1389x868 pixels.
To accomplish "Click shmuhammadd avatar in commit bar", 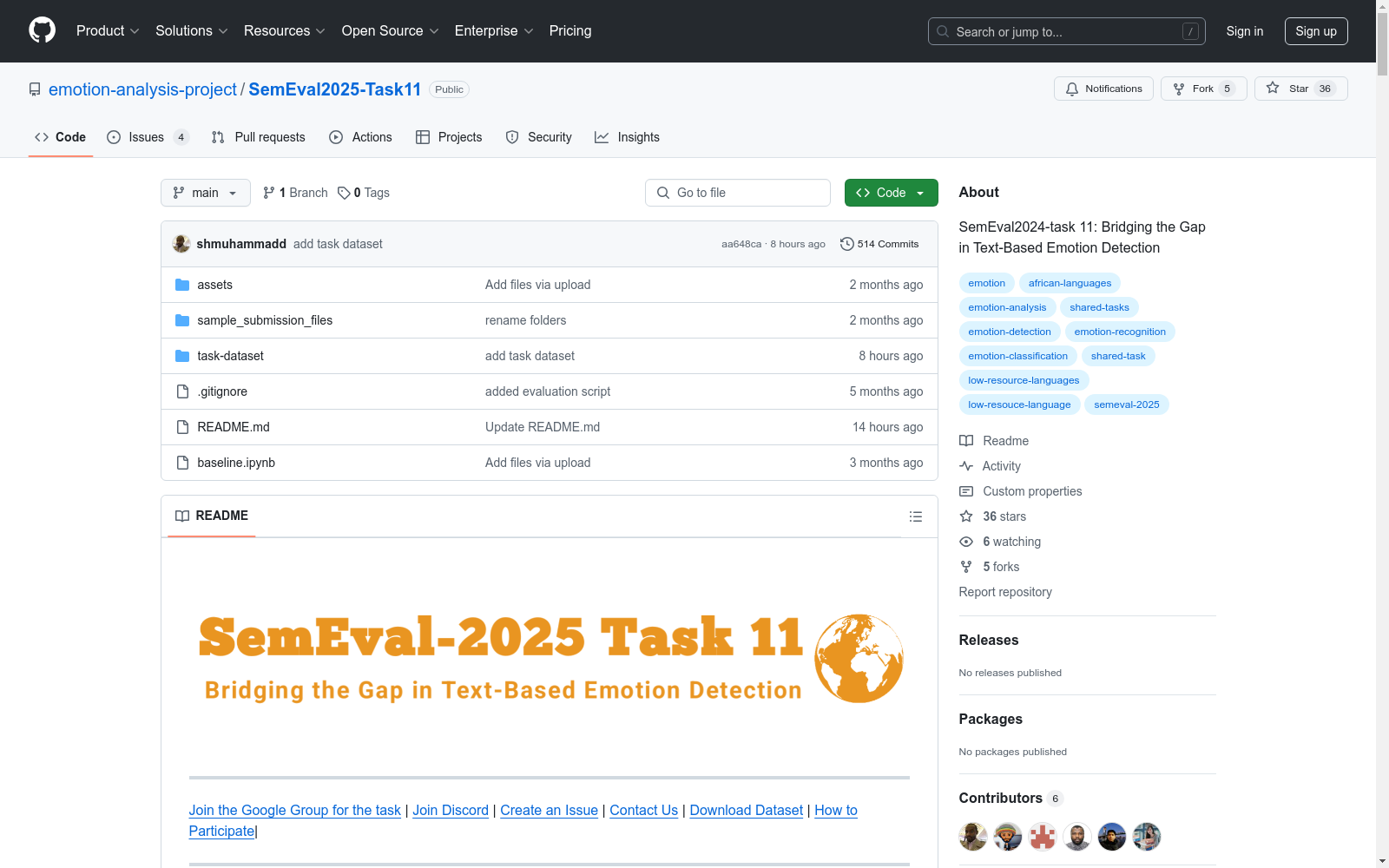I will tap(181, 244).
